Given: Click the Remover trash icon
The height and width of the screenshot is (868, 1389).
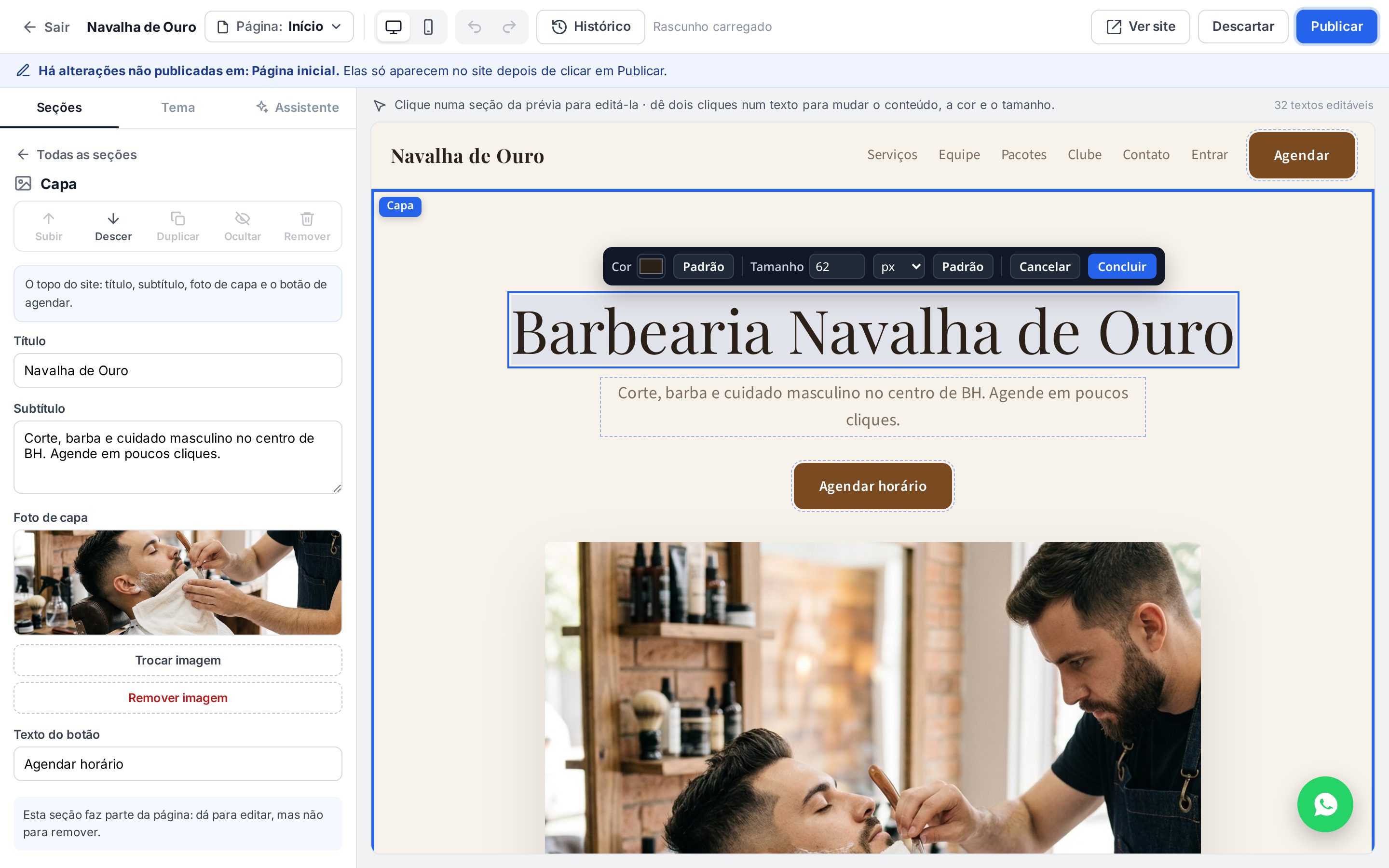Looking at the screenshot, I should 307,219.
